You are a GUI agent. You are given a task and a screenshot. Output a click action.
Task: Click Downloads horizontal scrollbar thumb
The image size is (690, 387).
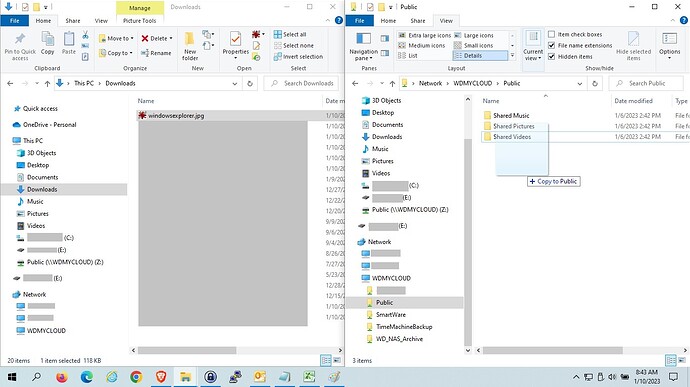click(187, 350)
